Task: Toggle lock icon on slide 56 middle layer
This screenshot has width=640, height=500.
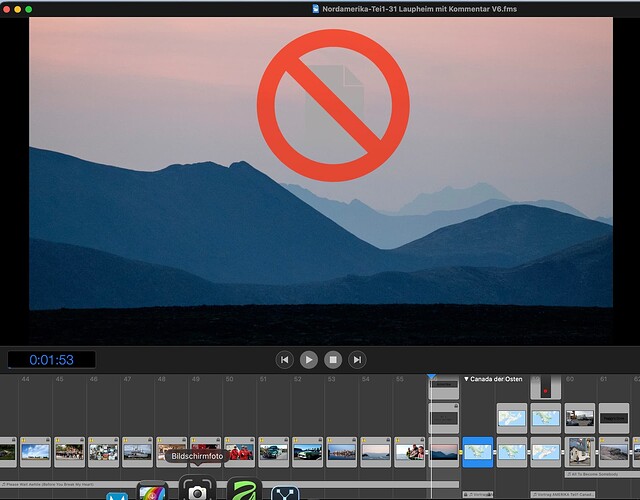Action: coord(456,406)
